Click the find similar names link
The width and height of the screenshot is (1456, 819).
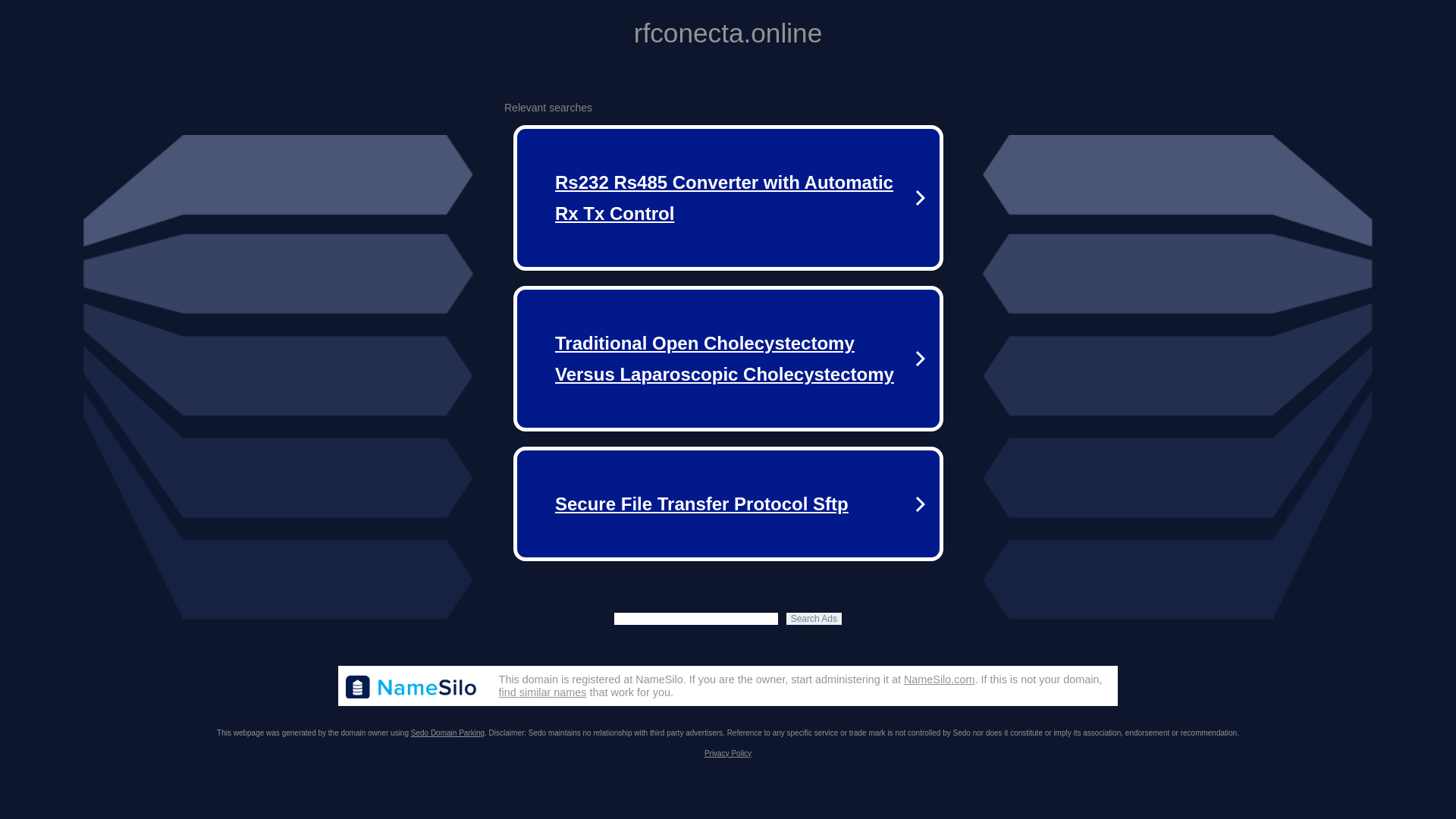(x=541, y=692)
